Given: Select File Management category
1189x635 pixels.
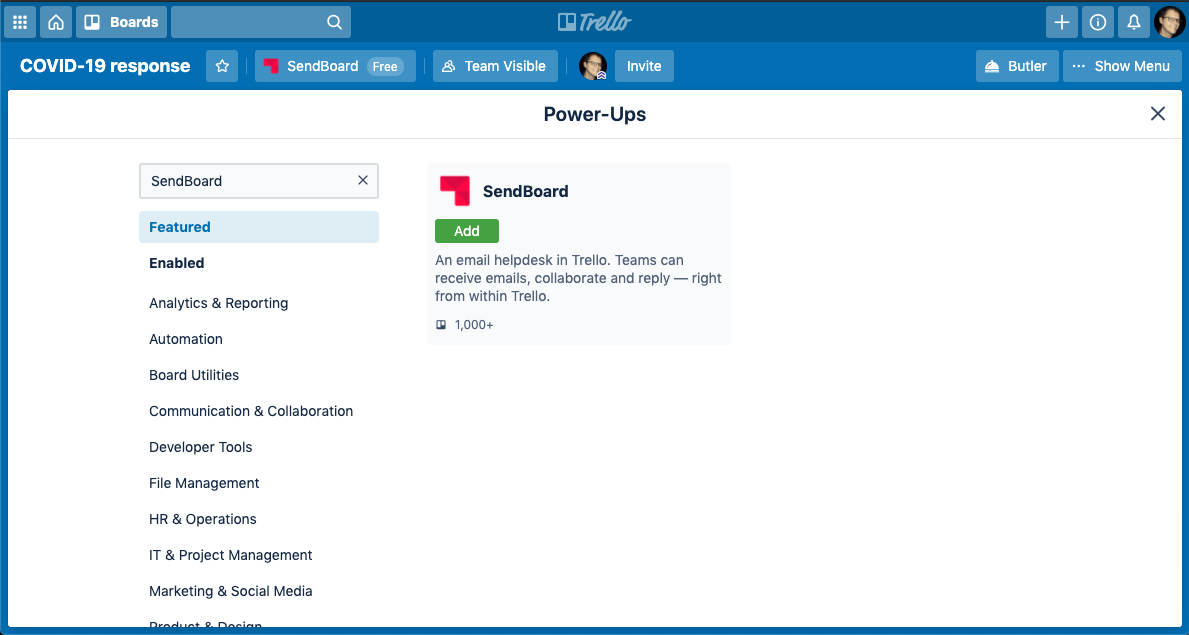Looking at the screenshot, I should (x=204, y=483).
